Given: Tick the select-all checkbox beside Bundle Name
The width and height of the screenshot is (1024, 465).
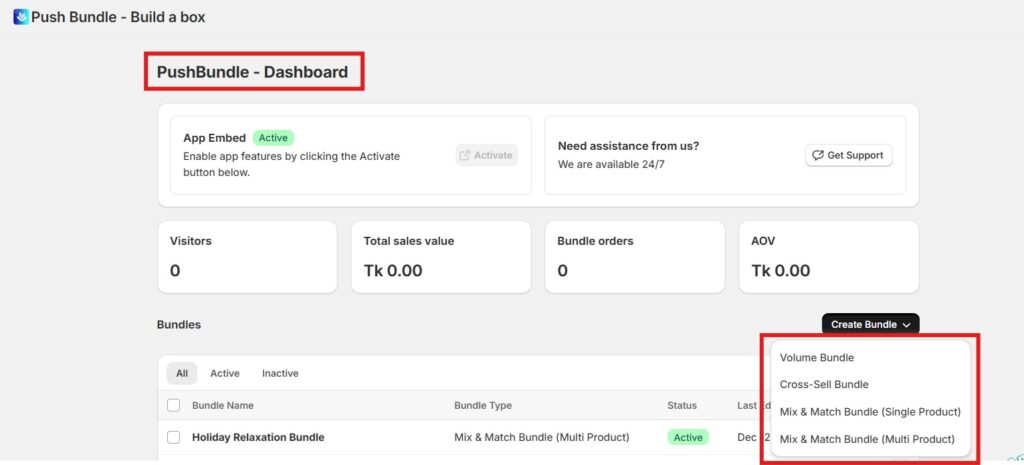Looking at the screenshot, I should (174, 406).
